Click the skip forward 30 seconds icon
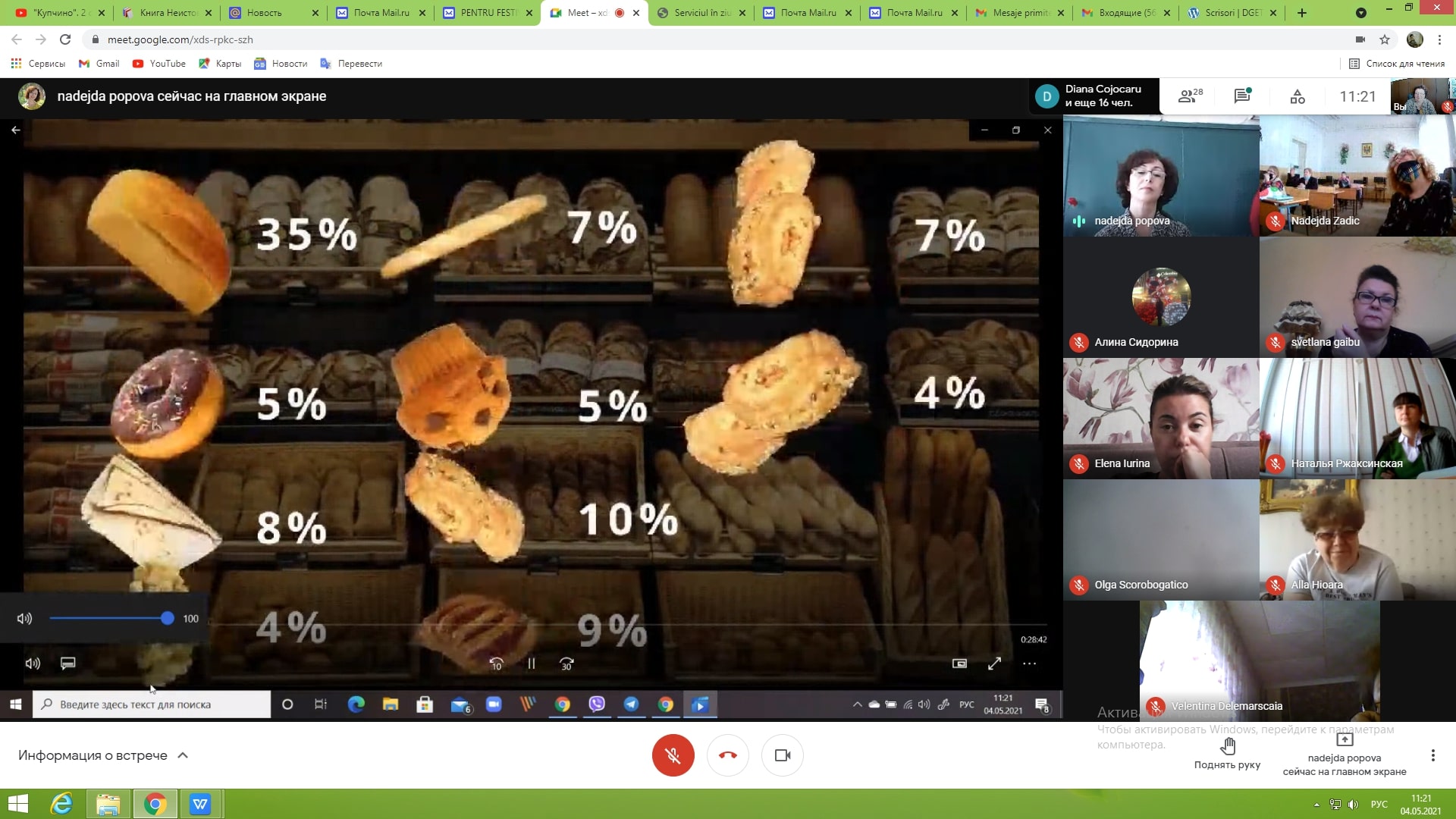1456x819 pixels. pyautogui.click(x=566, y=664)
